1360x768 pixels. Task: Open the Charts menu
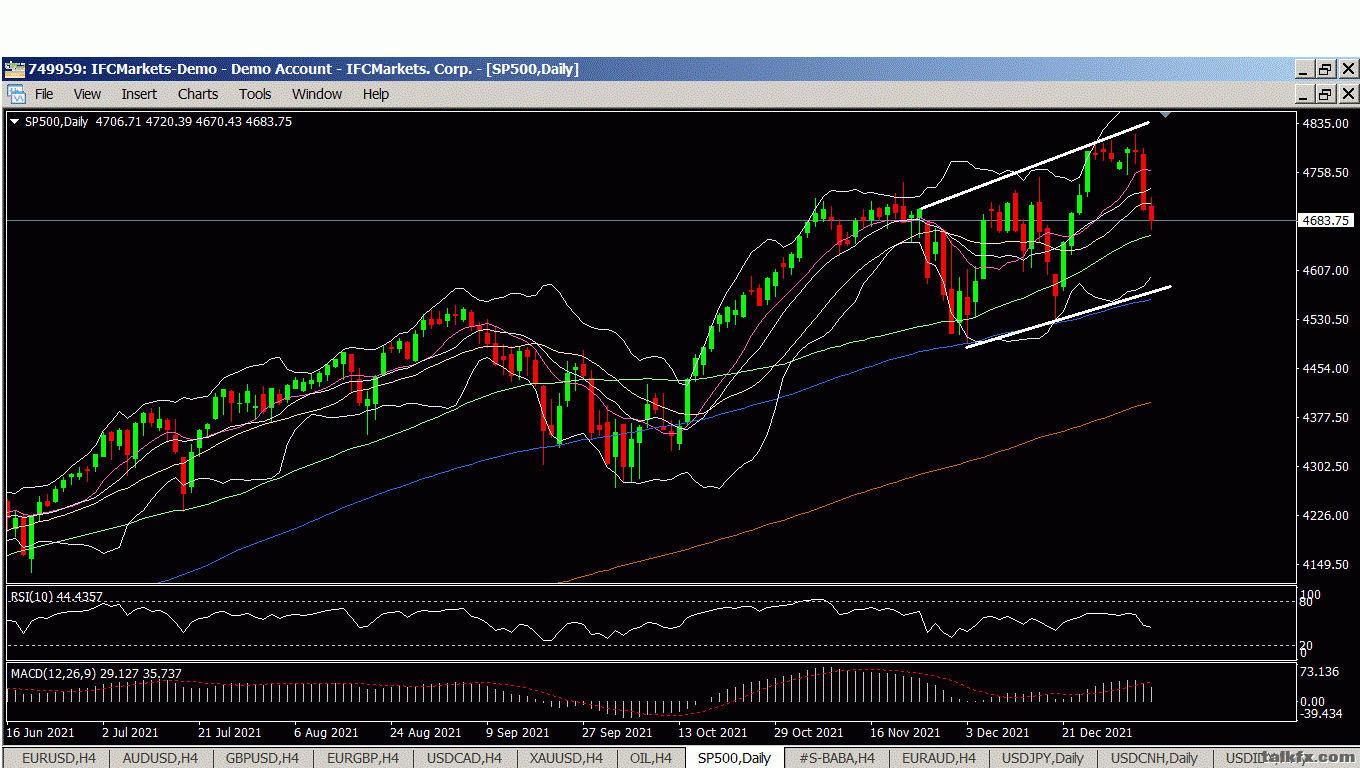[198, 94]
